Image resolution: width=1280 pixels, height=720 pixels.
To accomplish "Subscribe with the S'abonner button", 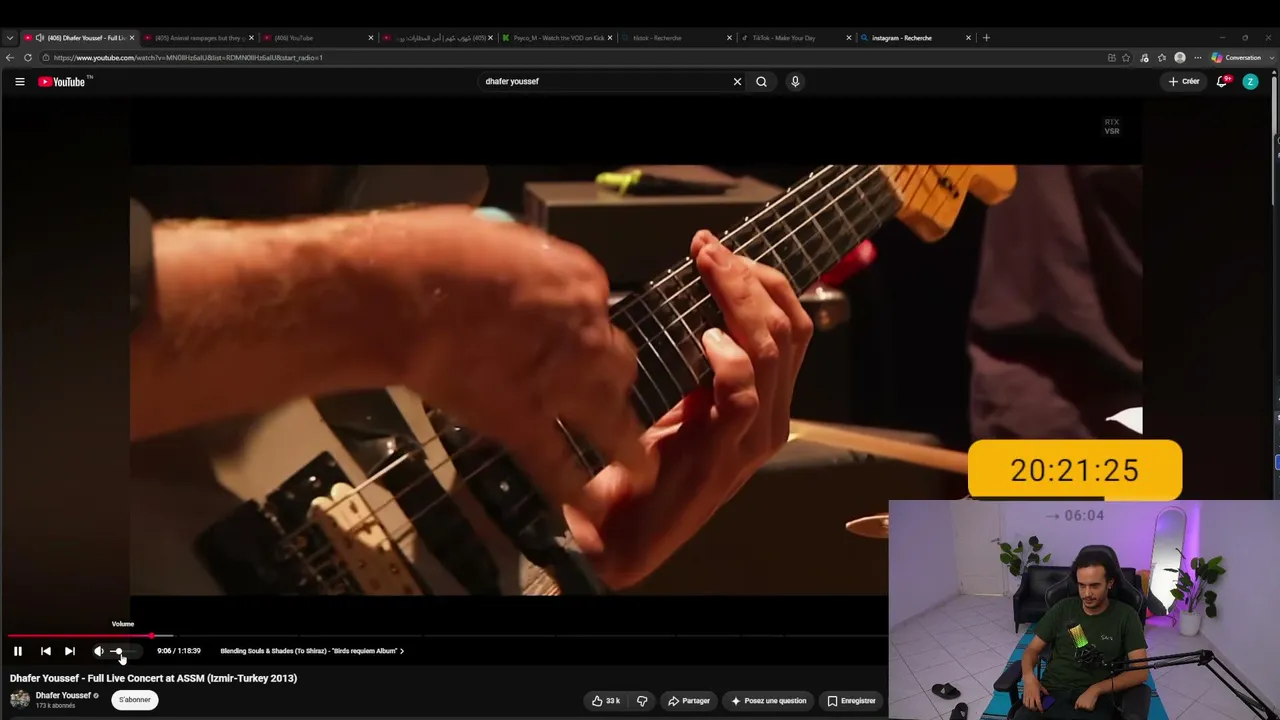I will click(x=135, y=700).
